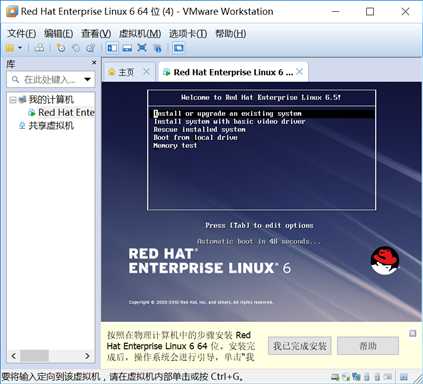Select 'Rescue installed system' boot option
423x384 pixels.
[x=199, y=129]
